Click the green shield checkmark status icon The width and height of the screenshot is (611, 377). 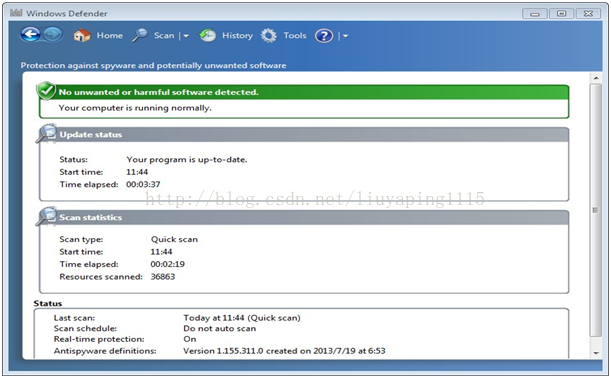46,91
